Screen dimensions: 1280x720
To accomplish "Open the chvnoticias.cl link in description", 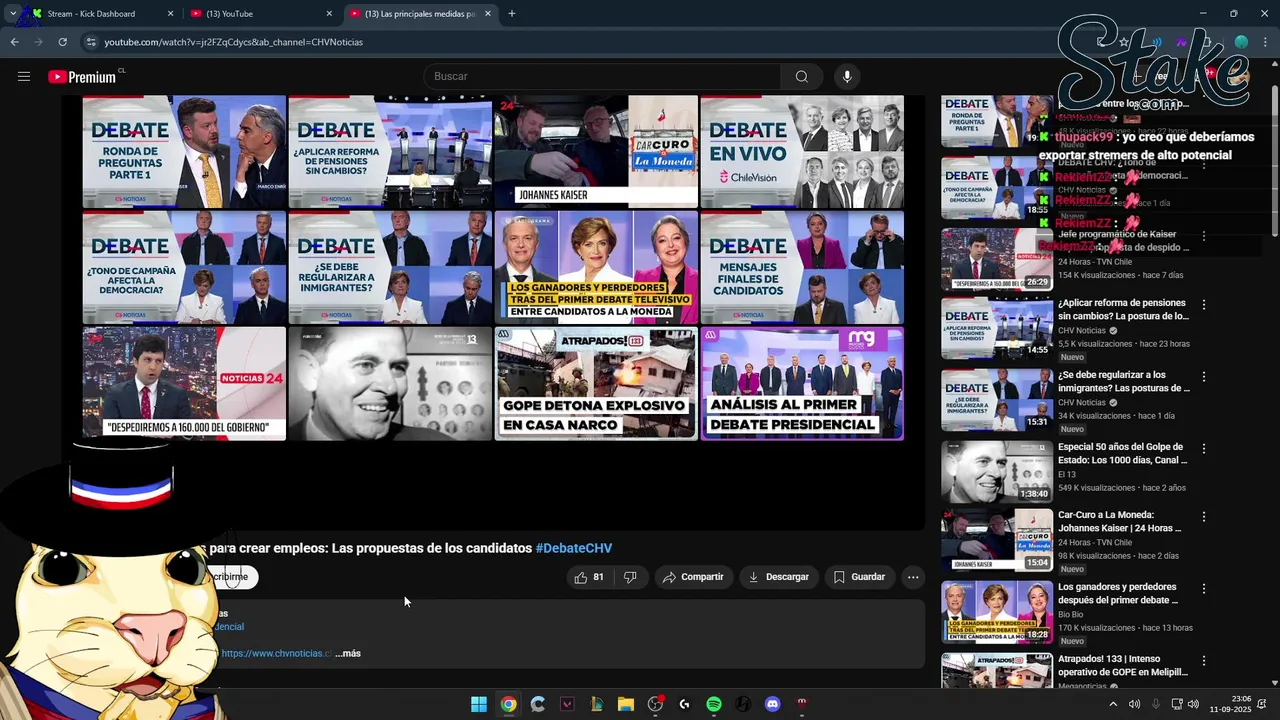I will [275, 653].
